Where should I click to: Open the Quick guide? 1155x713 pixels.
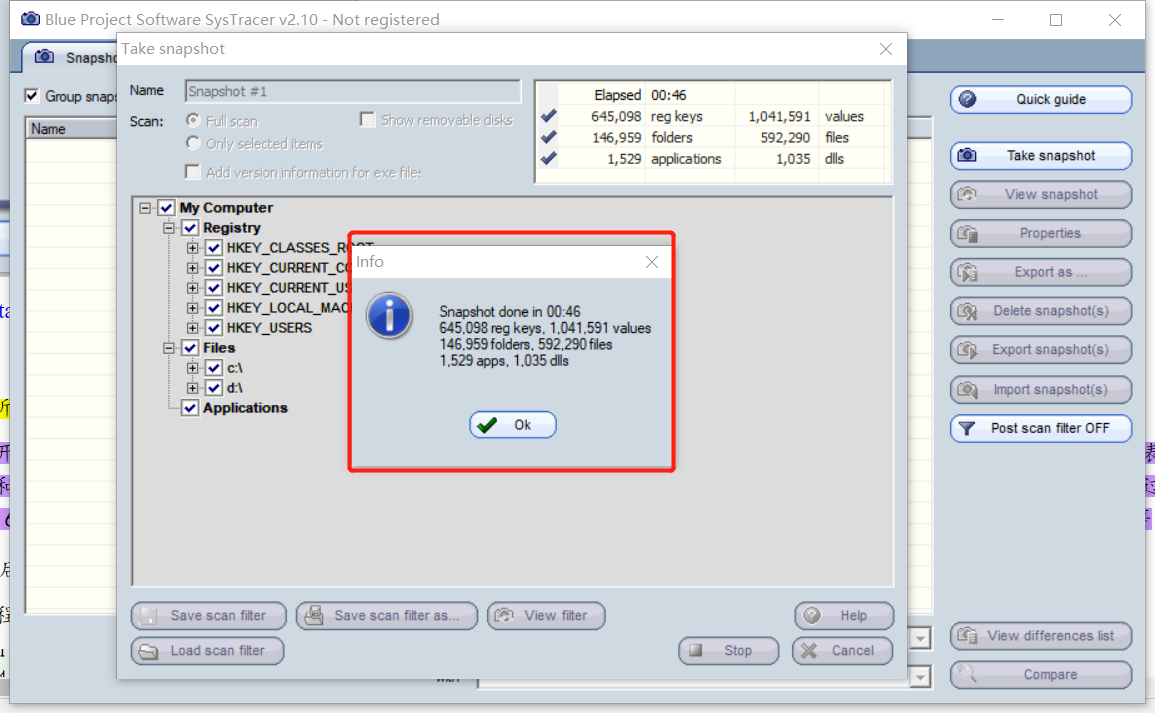point(1041,99)
